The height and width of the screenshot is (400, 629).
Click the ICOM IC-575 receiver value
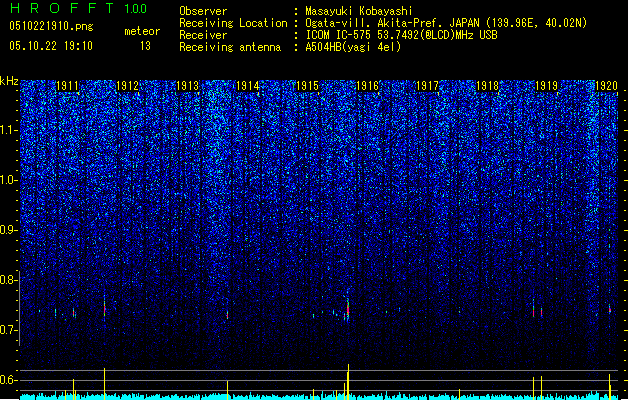402,35
